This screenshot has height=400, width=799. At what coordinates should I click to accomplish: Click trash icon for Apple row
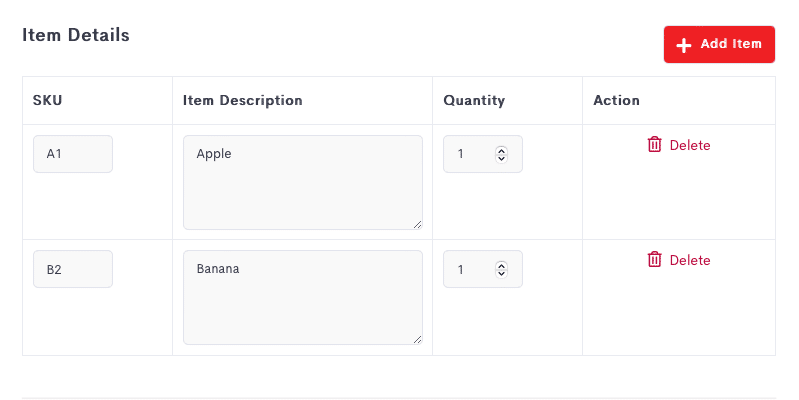pos(654,145)
